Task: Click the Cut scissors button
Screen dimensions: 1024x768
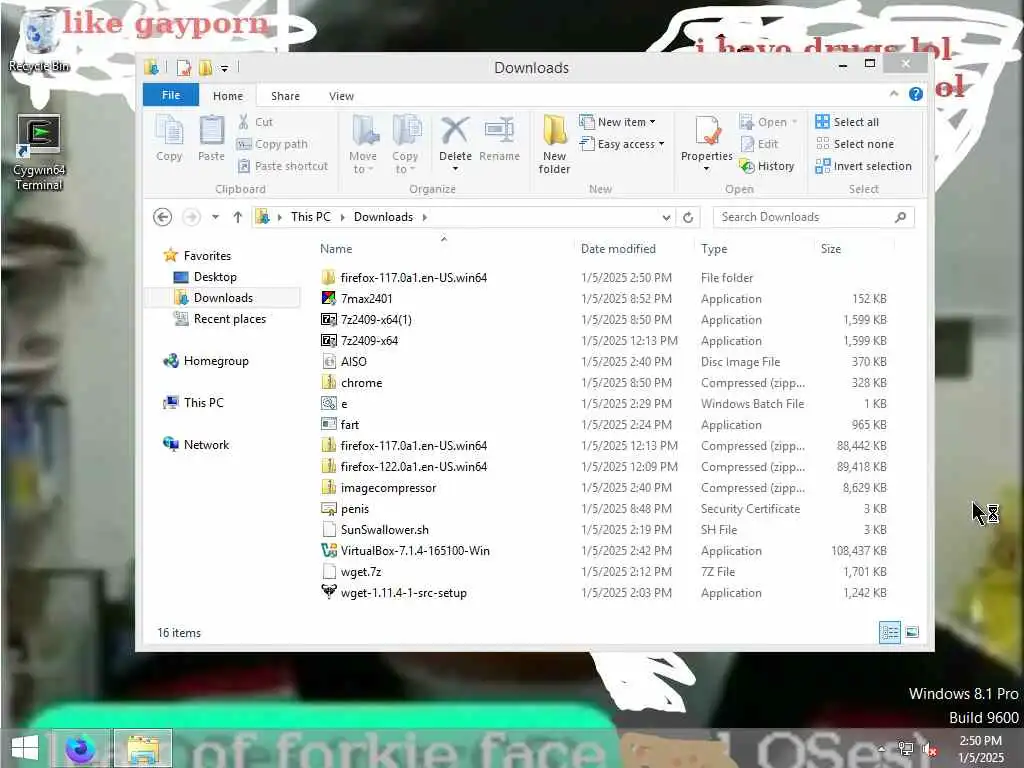Action: tap(255, 122)
